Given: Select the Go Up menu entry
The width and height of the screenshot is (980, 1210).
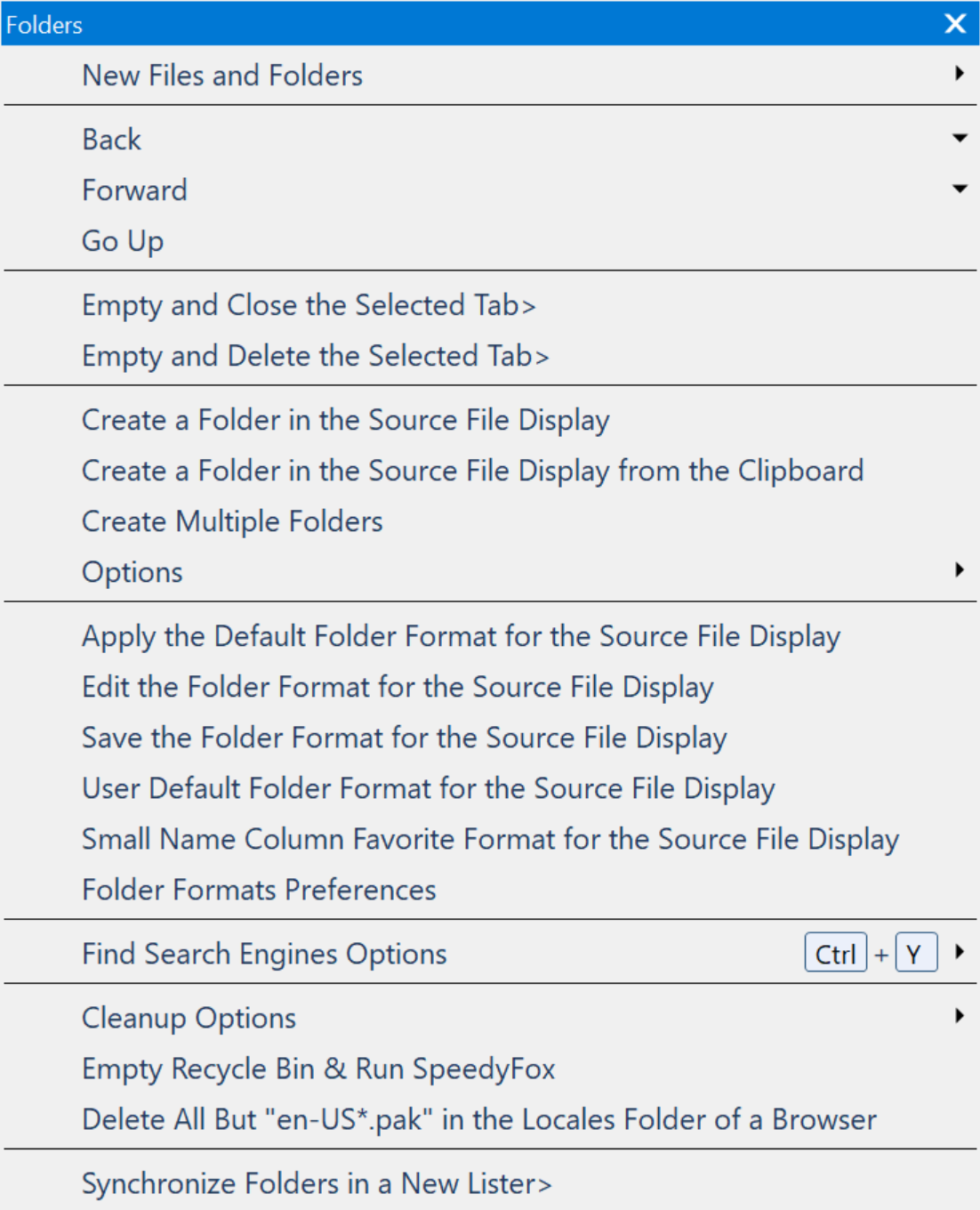Looking at the screenshot, I should (123, 241).
